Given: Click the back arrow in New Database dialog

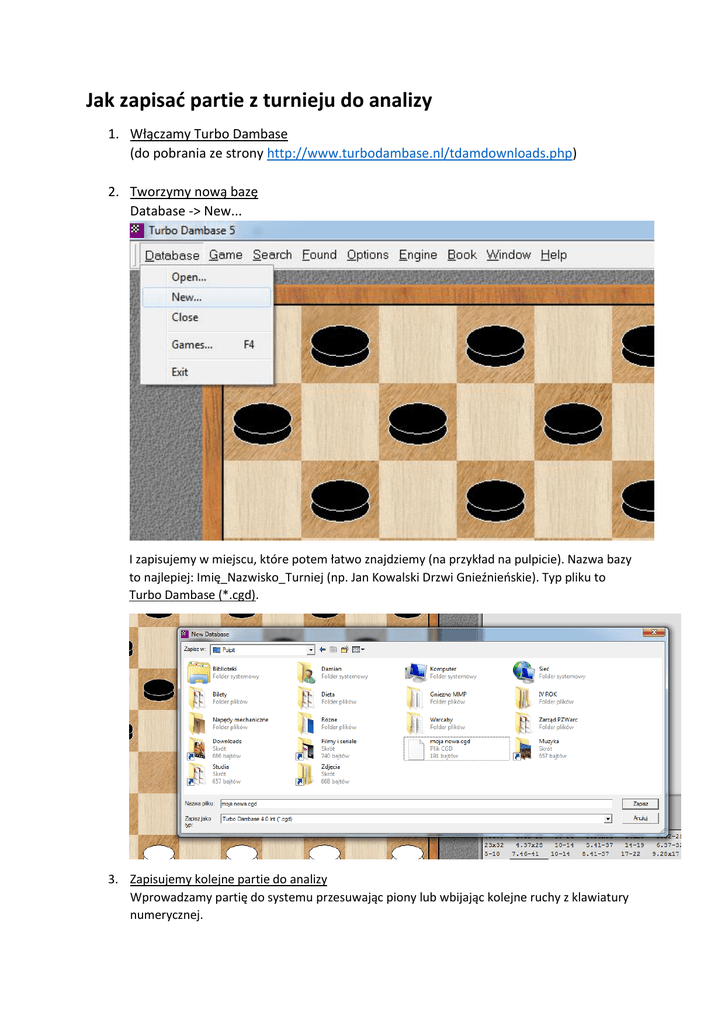Looking at the screenshot, I should 323,649.
